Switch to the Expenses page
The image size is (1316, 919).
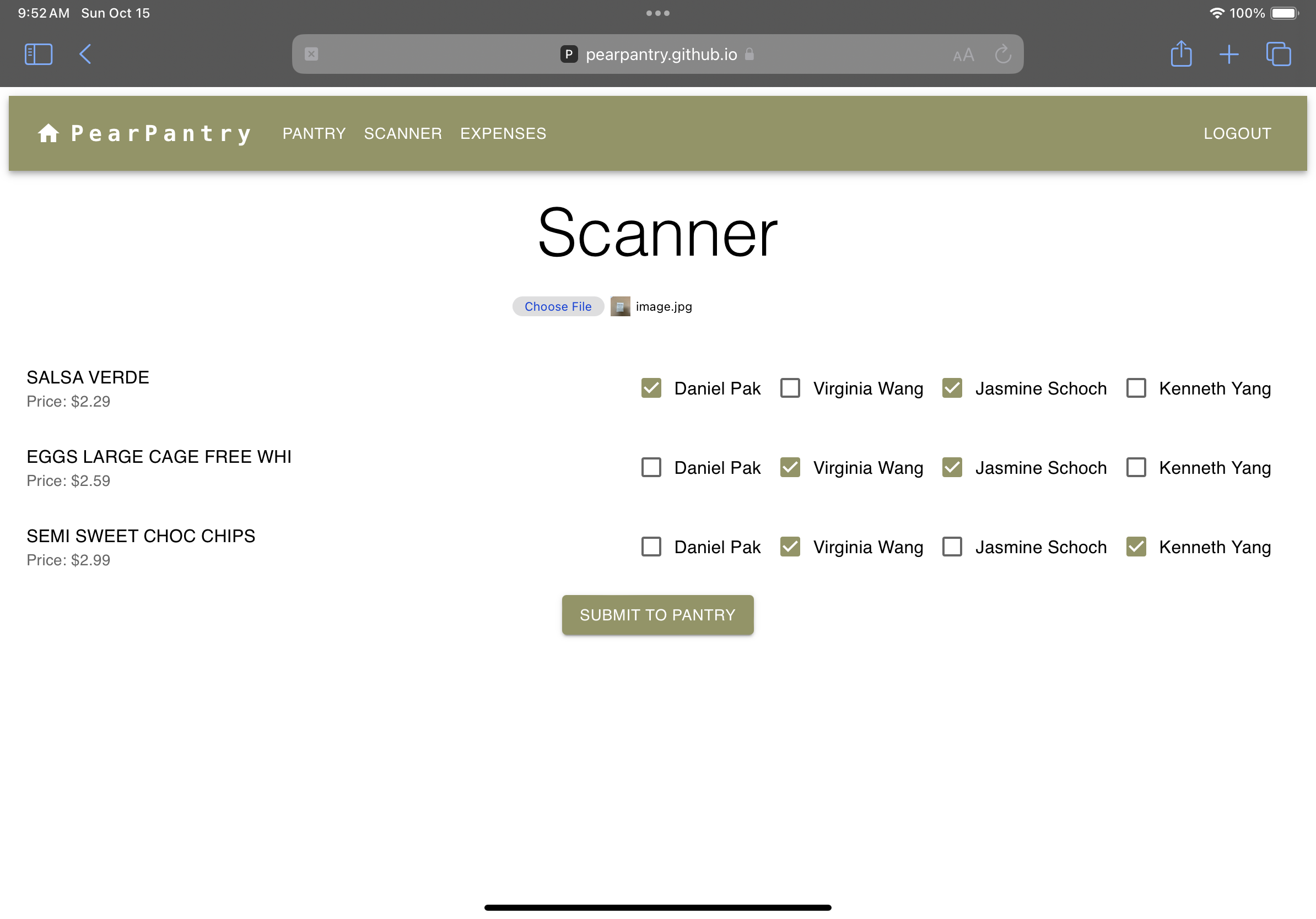coord(503,133)
